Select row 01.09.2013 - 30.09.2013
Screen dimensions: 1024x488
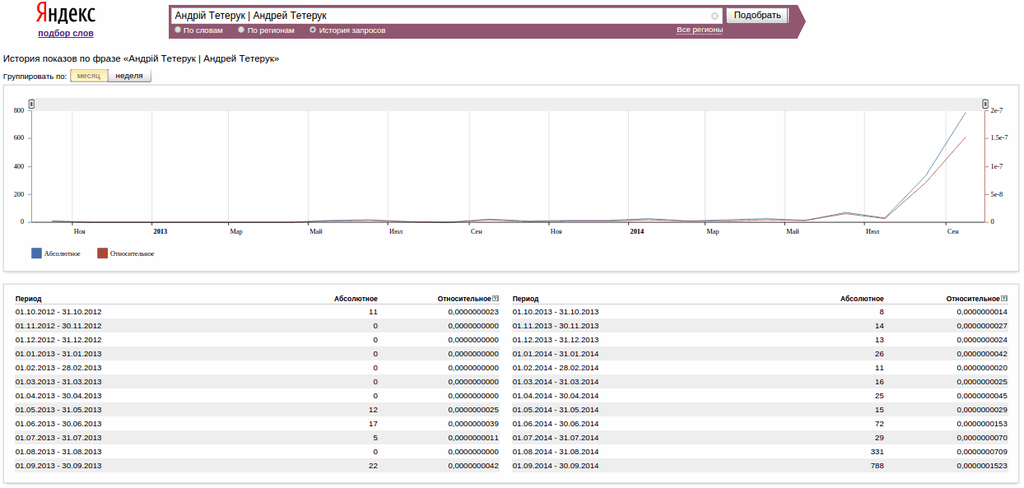tap(257, 466)
